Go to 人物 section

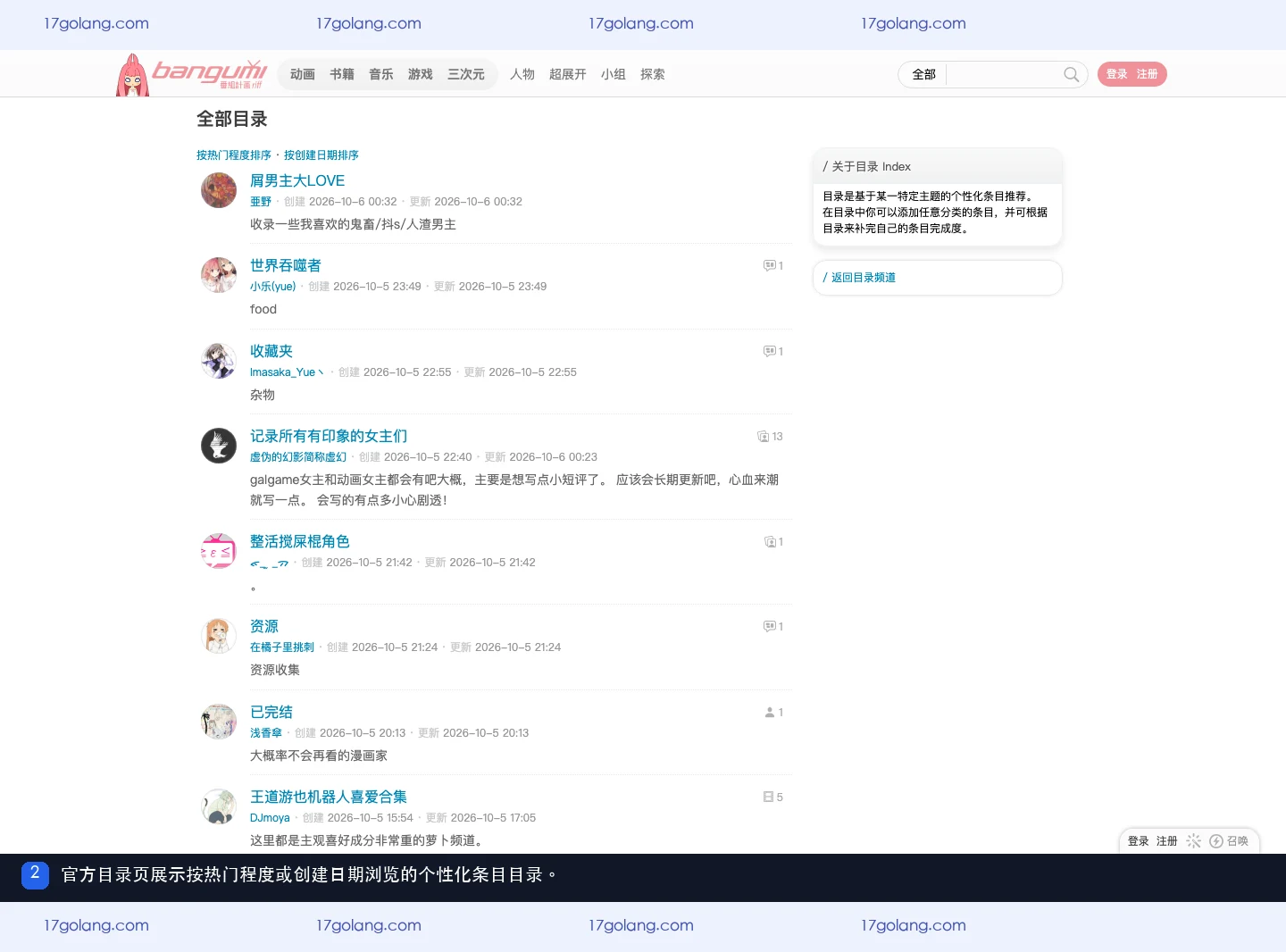[522, 74]
